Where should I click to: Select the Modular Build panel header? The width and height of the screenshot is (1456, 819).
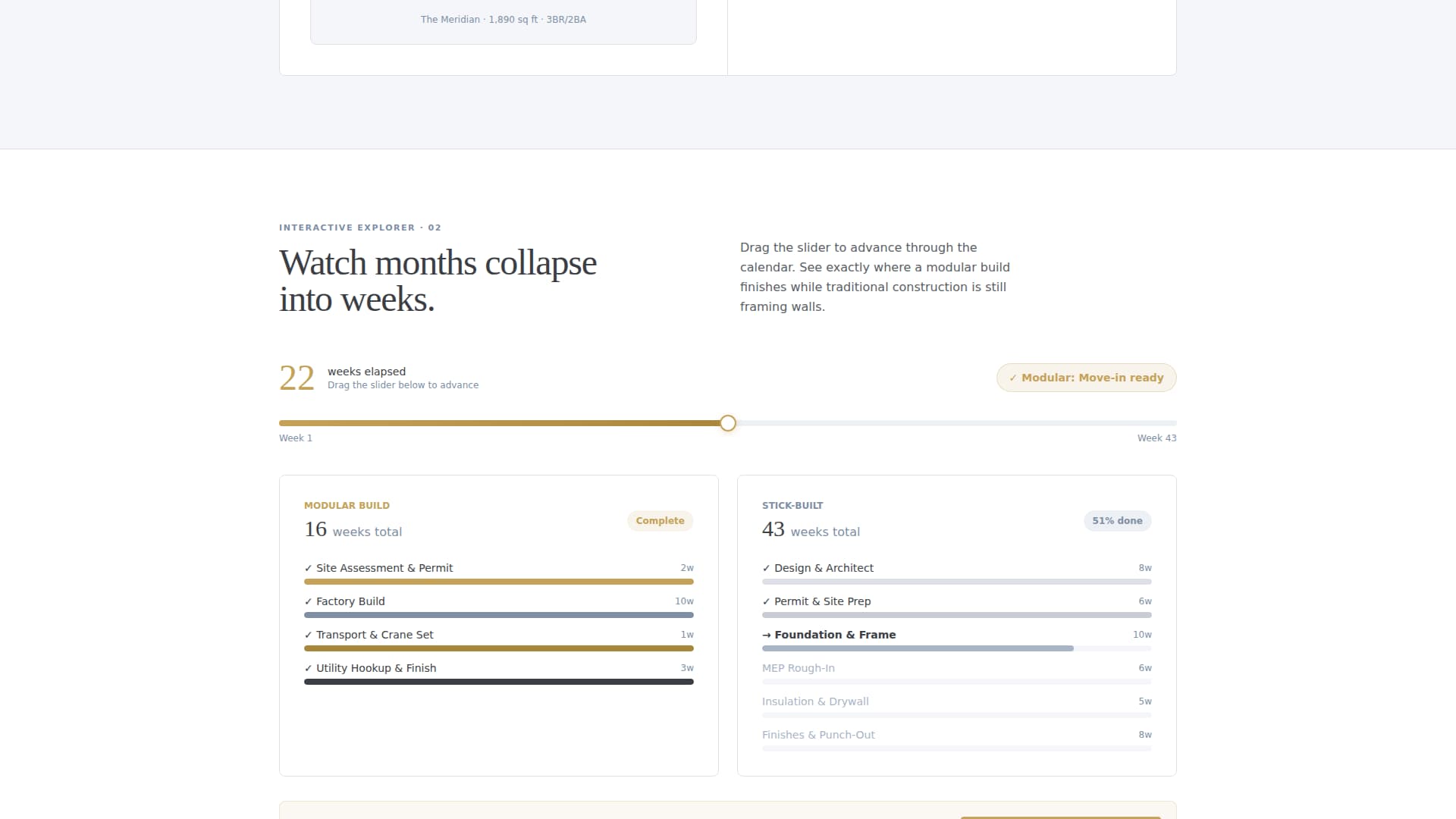(347, 505)
